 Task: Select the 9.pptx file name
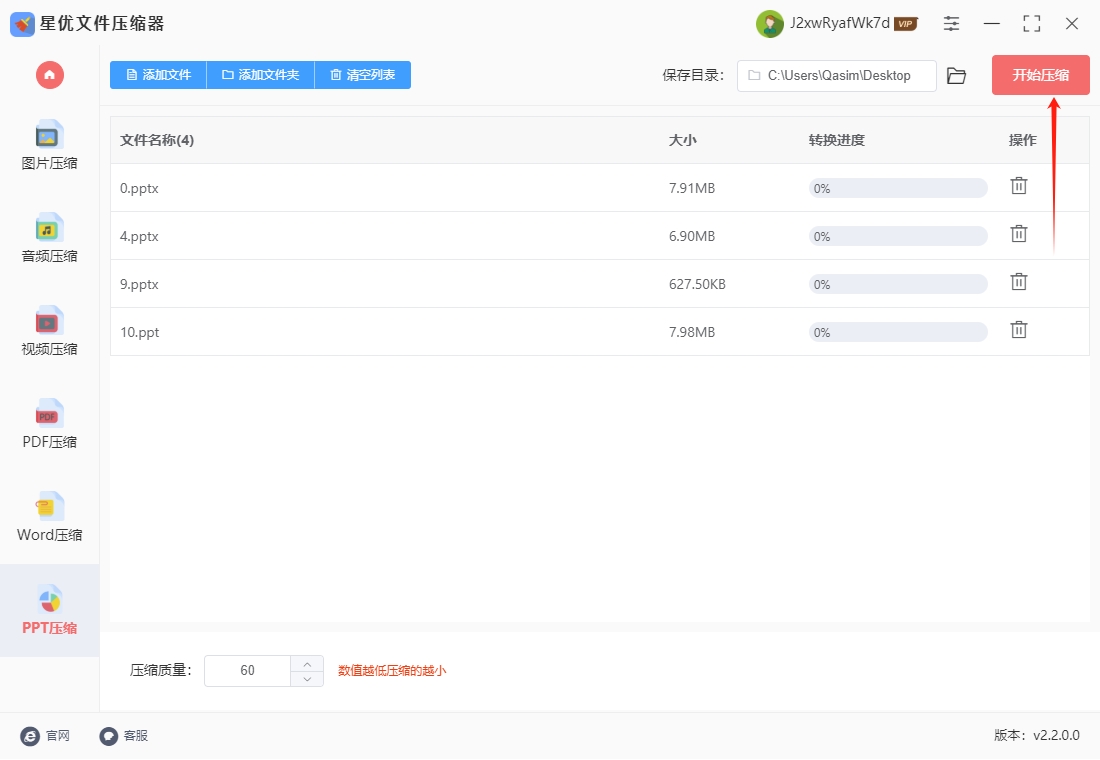(x=139, y=284)
